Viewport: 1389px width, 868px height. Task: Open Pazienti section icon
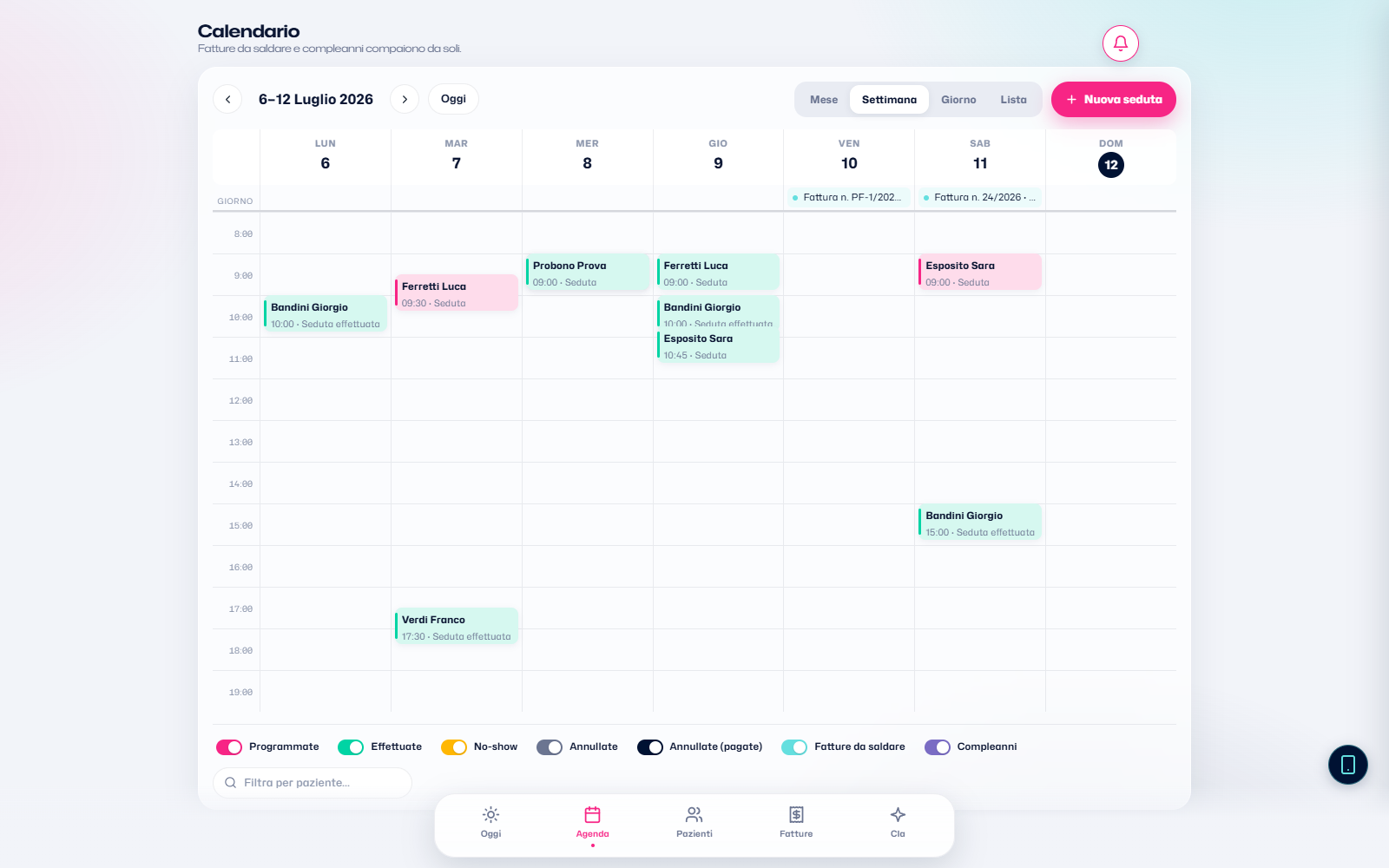point(694,815)
